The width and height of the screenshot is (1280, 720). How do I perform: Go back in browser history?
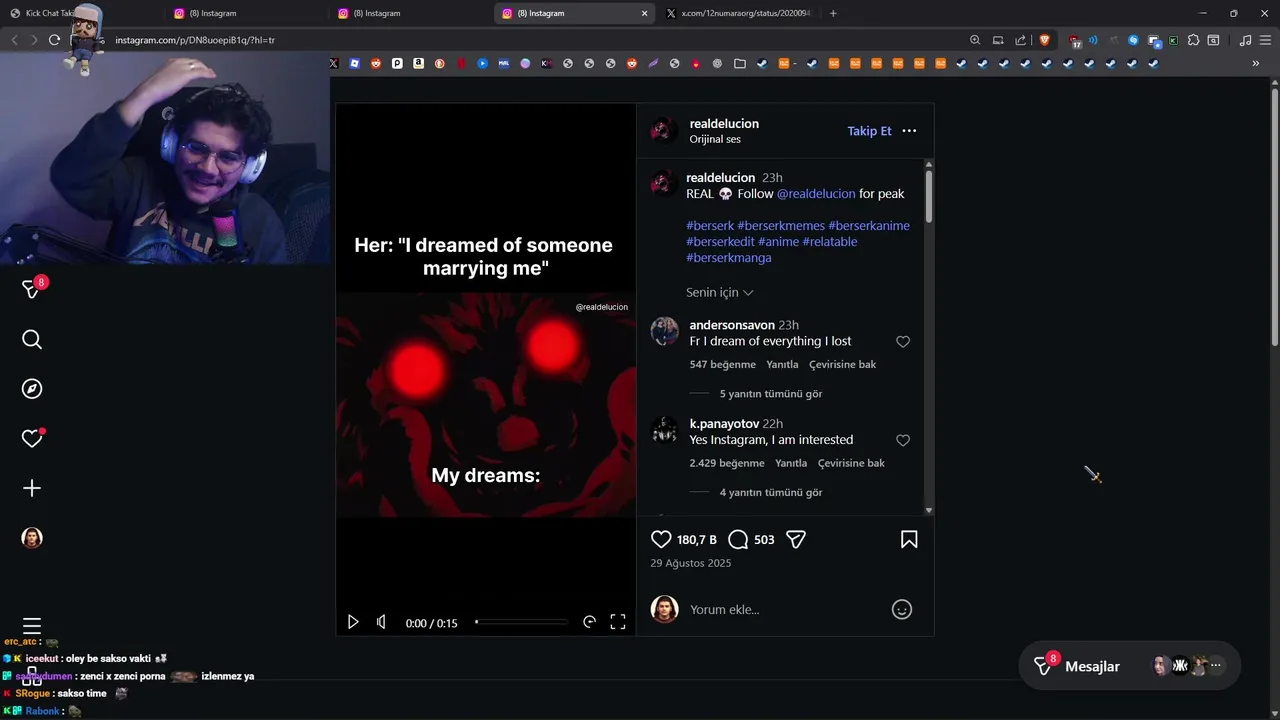14,40
